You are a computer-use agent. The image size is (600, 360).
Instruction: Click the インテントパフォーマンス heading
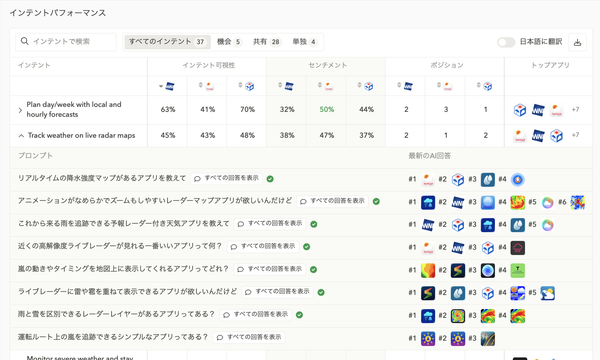(58, 13)
